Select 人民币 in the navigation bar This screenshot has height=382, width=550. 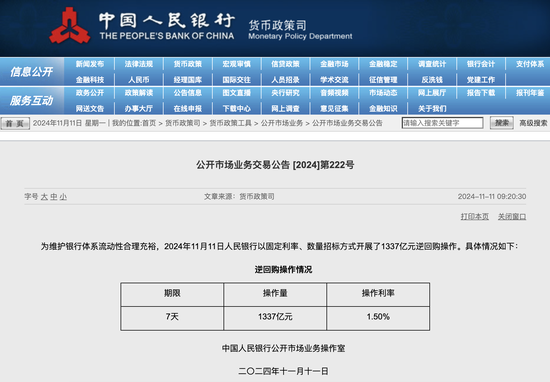pyautogui.click(x=139, y=80)
